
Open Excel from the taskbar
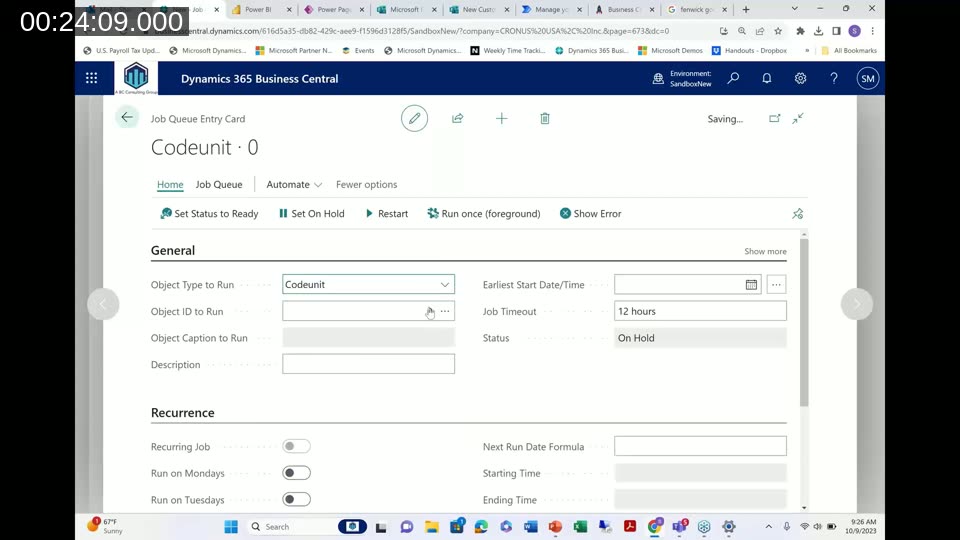coord(580,527)
